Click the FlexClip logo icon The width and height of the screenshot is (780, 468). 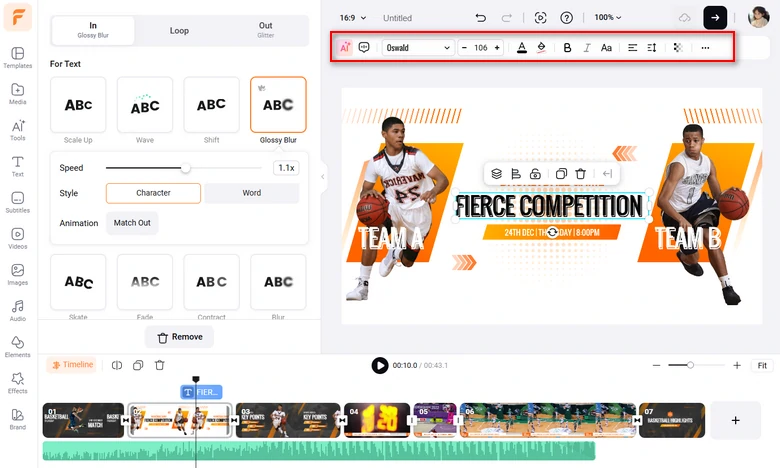[18, 17]
